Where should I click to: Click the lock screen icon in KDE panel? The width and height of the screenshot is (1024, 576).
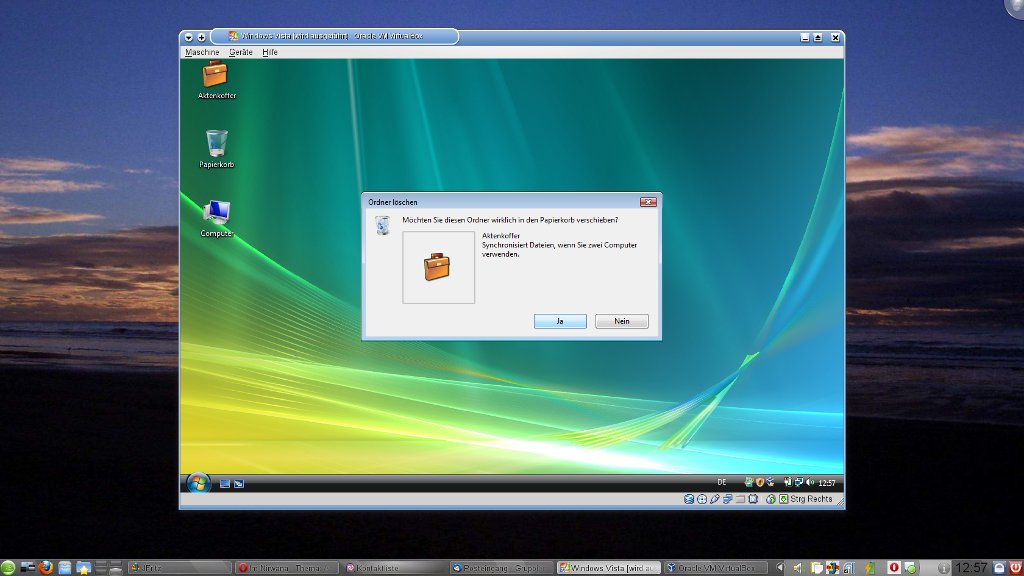click(x=999, y=568)
